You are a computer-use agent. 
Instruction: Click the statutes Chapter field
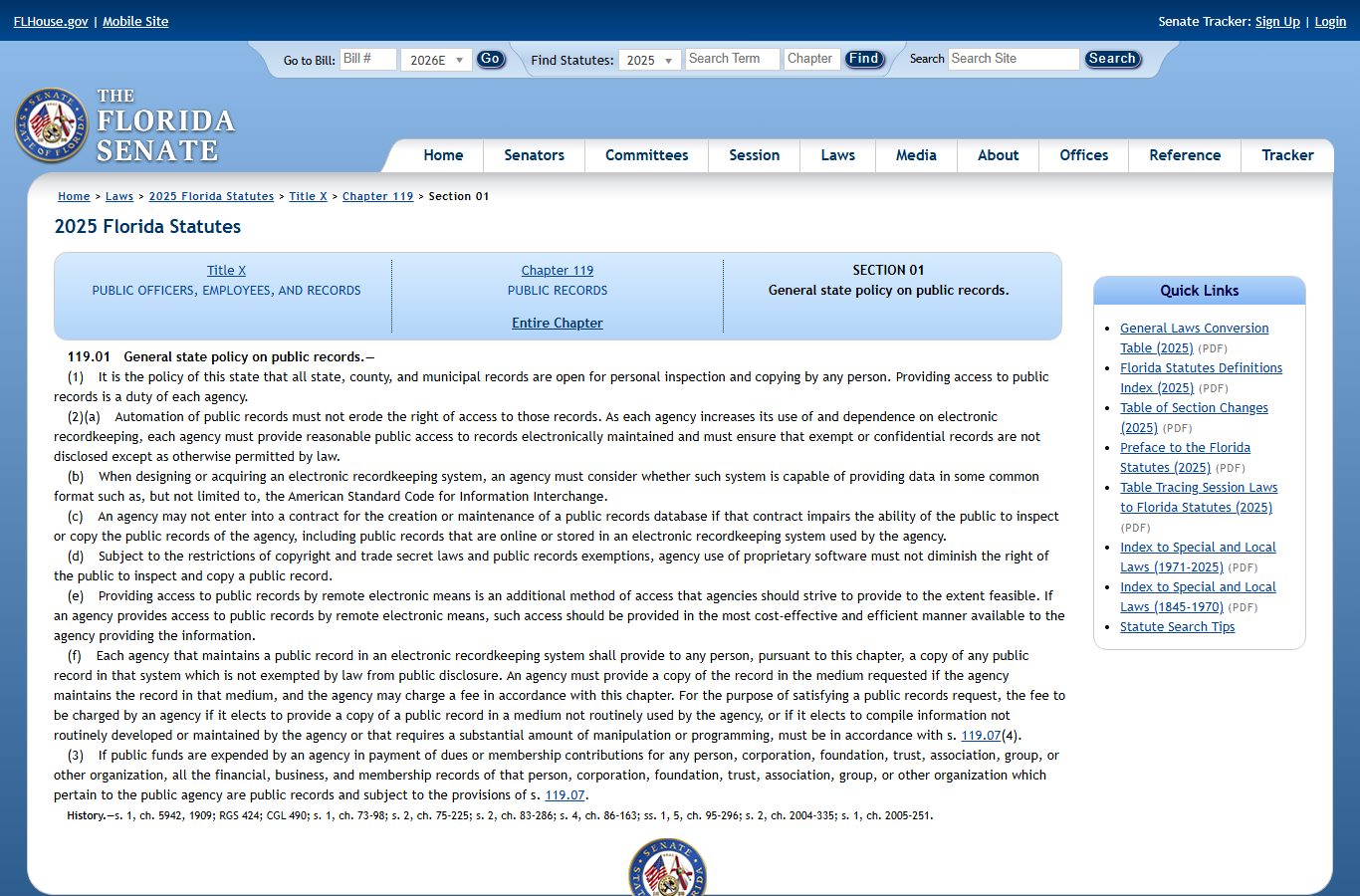pyautogui.click(x=812, y=59)
